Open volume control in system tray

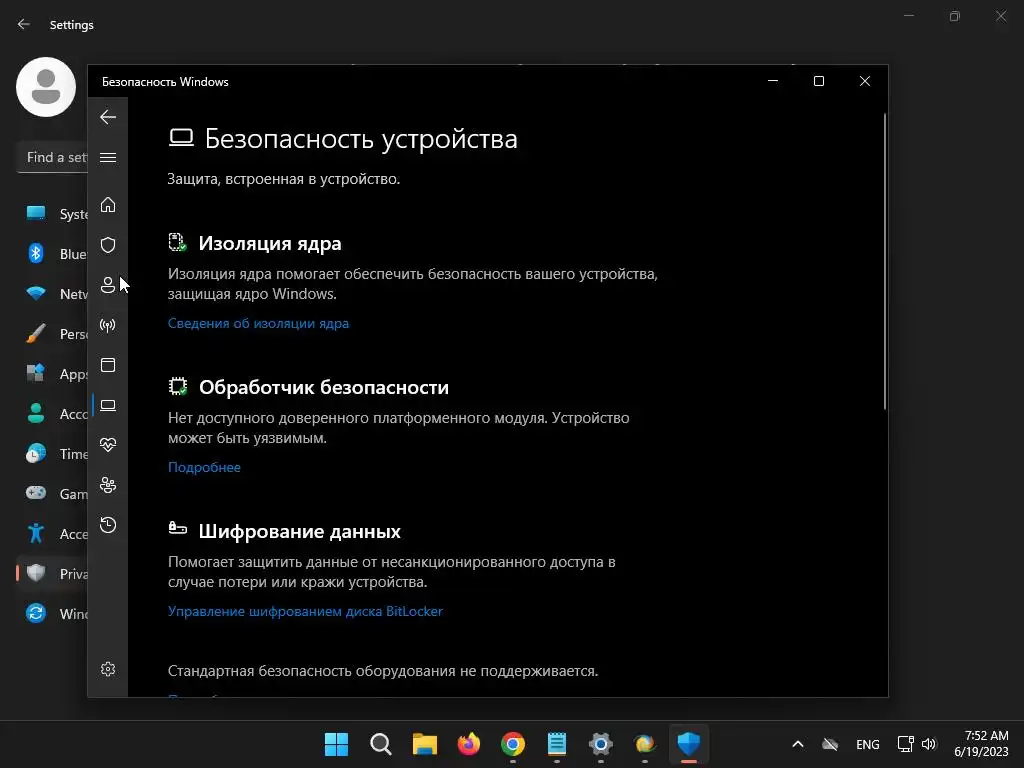tap(929, 744)
